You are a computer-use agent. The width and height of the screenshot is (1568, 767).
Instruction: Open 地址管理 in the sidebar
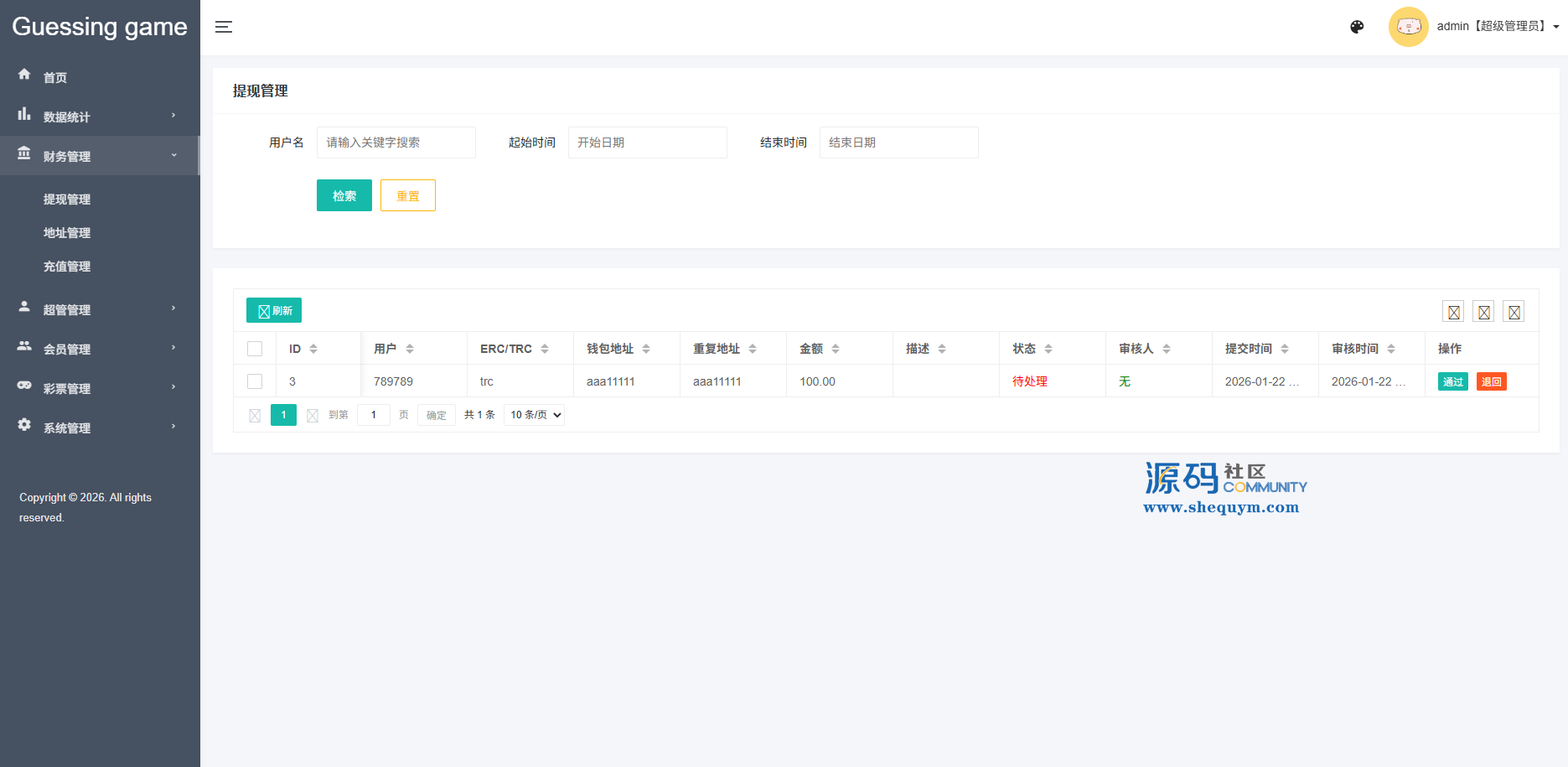click(67, 233)
